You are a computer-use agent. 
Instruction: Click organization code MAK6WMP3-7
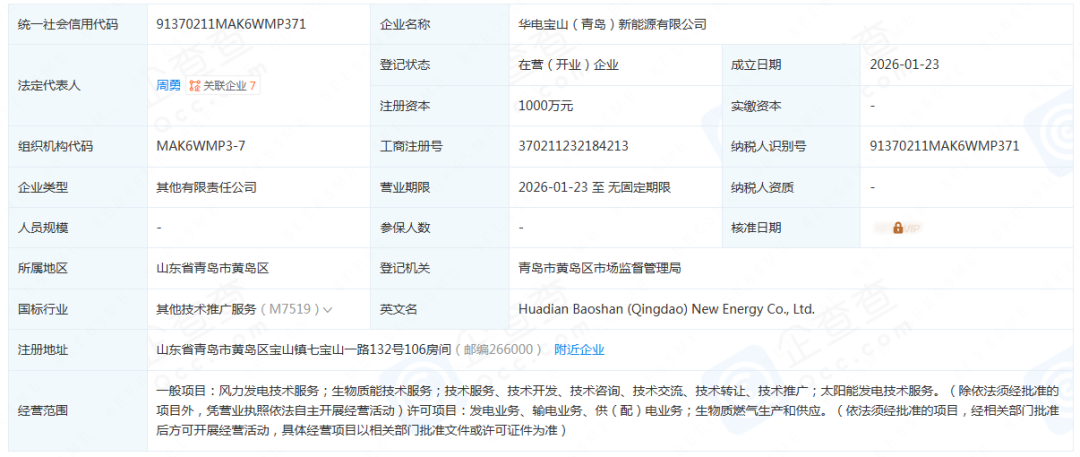[x=201, y=146]
